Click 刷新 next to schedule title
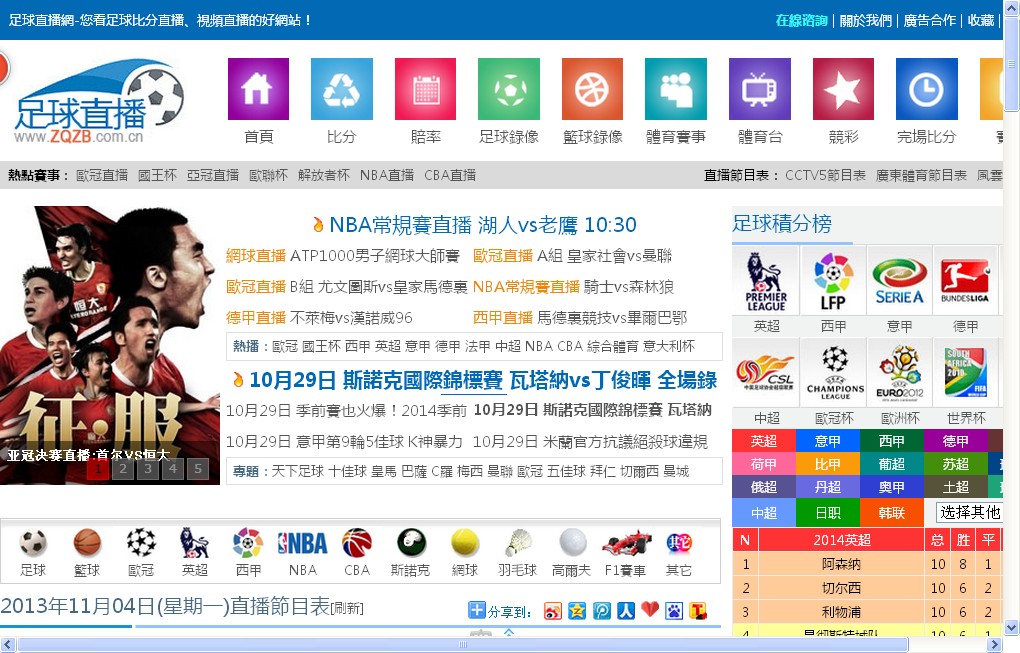The height and width of the screenshot is (653, 1020). coord(347,608)
